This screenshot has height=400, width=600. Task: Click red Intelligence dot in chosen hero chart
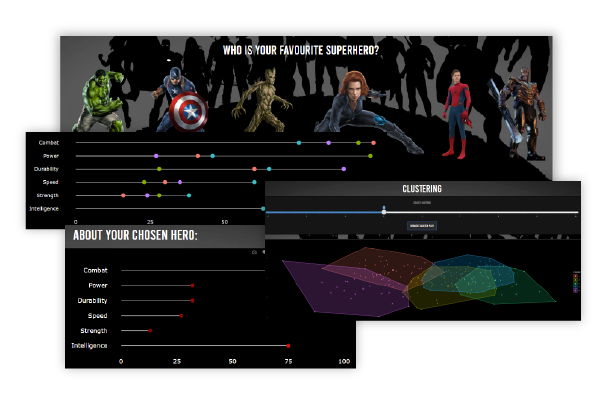[288, 346]
